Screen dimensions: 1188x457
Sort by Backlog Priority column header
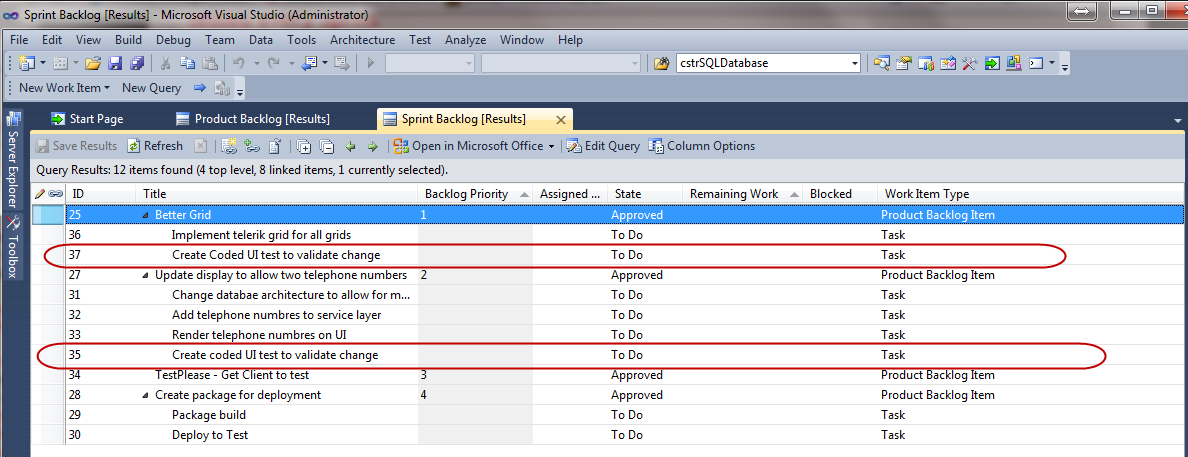[466, 194]
